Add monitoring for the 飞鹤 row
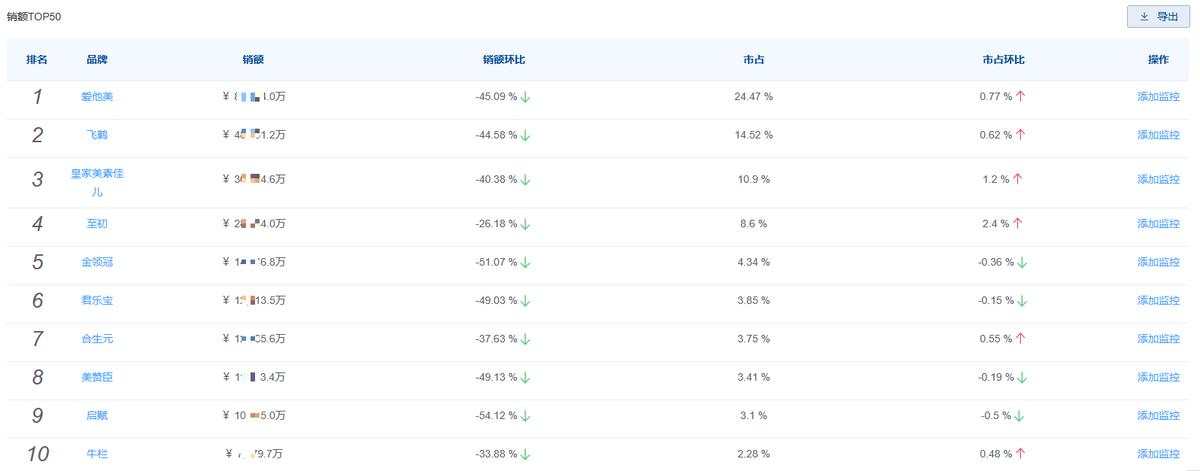Screen dimensions: 1200x471 [x=1158, y=135]
